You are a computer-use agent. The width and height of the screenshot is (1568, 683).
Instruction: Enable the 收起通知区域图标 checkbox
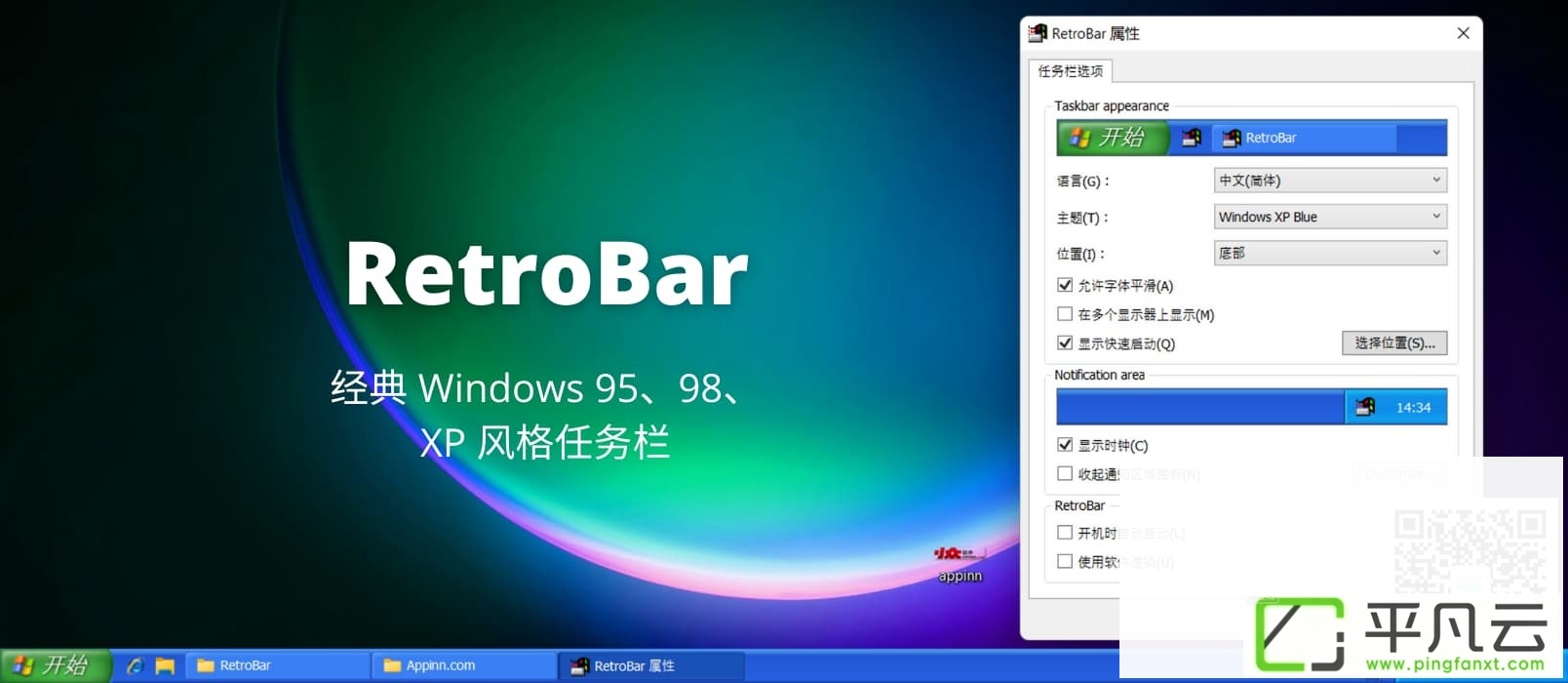(x=1065, y=474)
